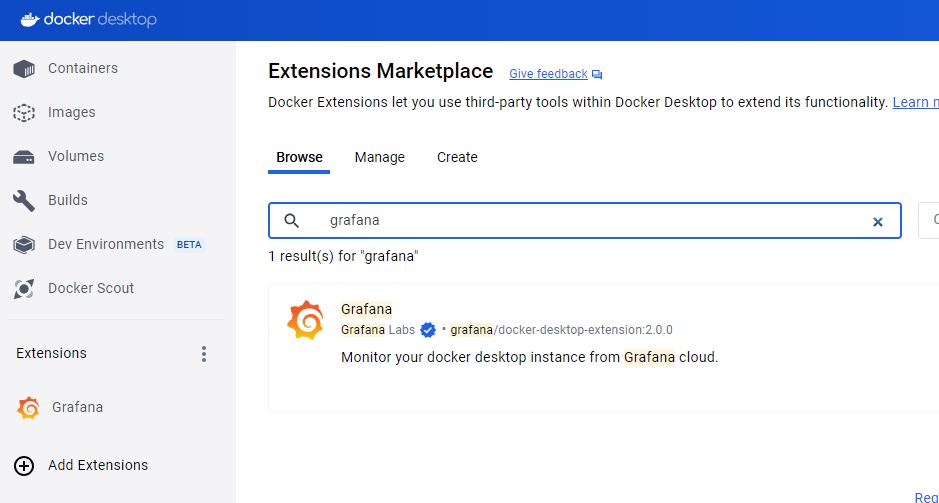Open Containers via its sidebar icon
939x503 pixels.
(x=24, y=69)
